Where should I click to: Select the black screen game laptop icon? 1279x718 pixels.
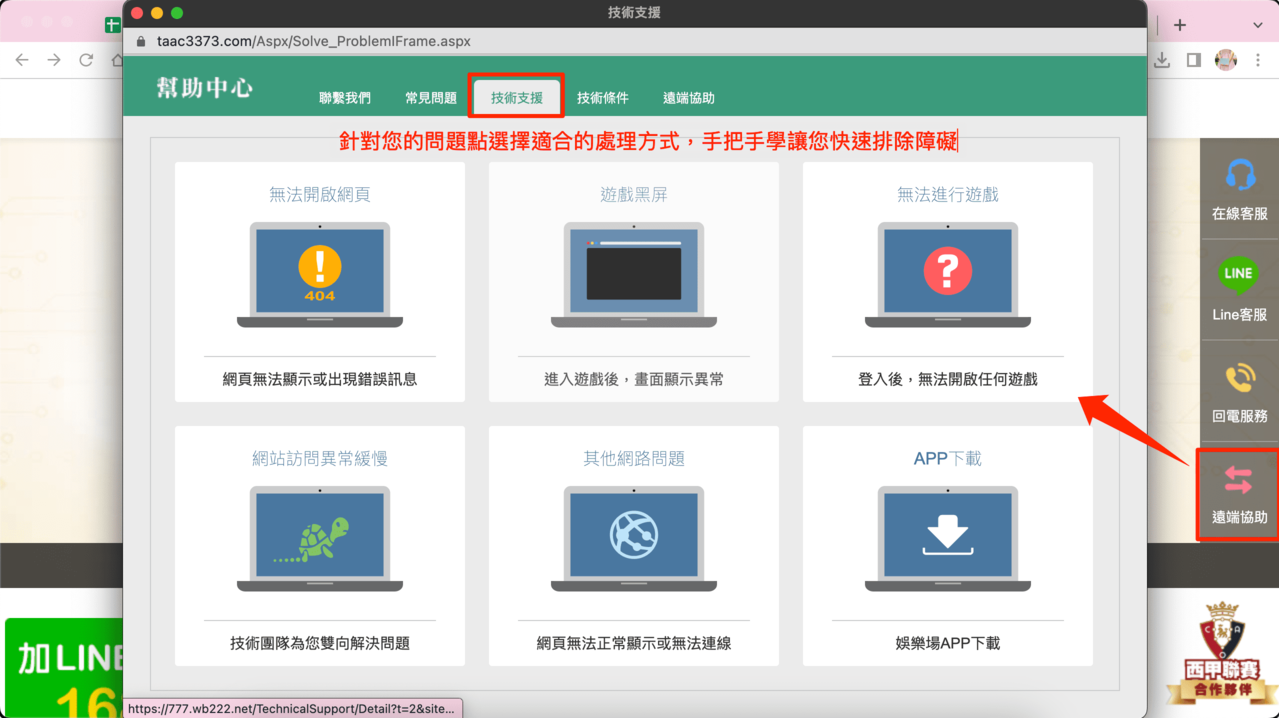point(633,273)
